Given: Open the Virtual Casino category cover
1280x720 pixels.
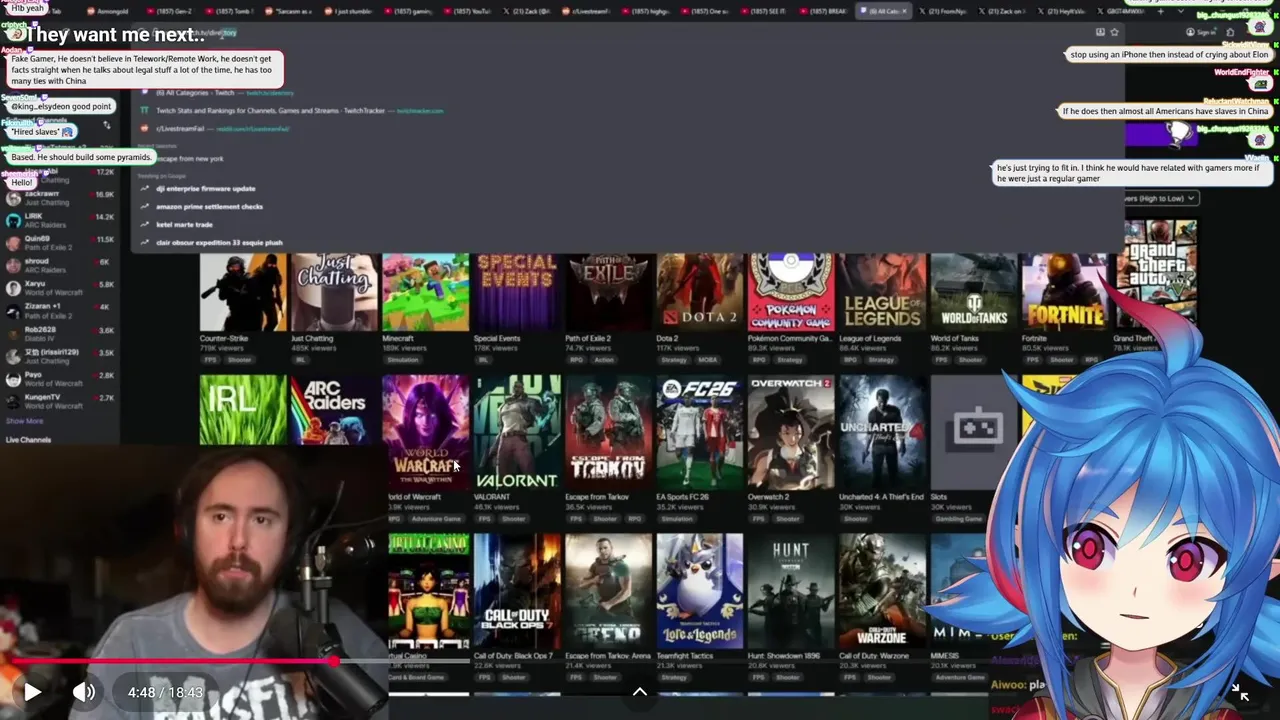Looking at the screenshot, I should [428, 590].
